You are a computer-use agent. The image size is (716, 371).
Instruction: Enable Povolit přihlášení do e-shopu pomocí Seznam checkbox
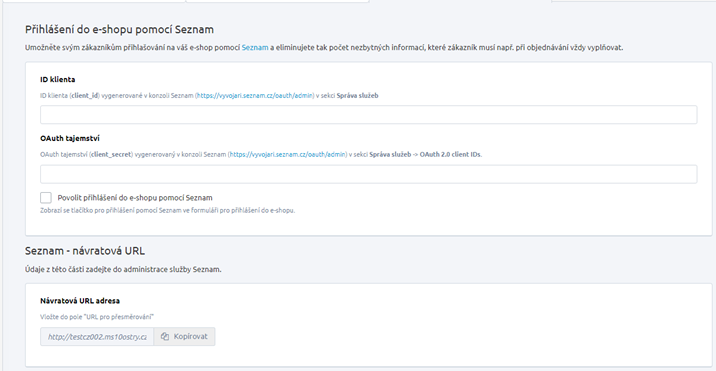pyautogui.click(x=46, y=197)
